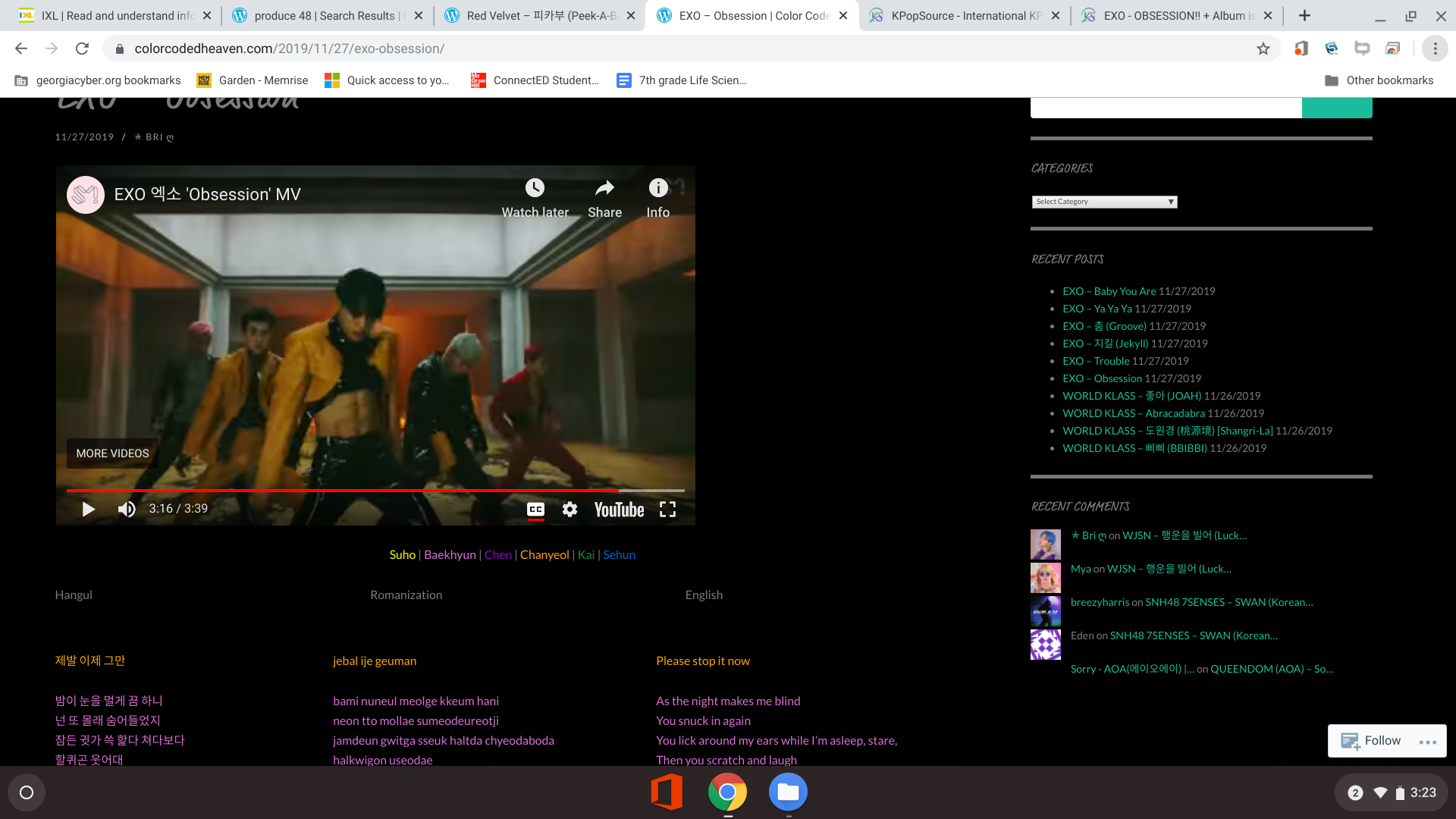Image resolution: width=1456 pixels, height=819 pixels.
Task: Open video on YouTube via logo
Action: (x=619, y=510)
